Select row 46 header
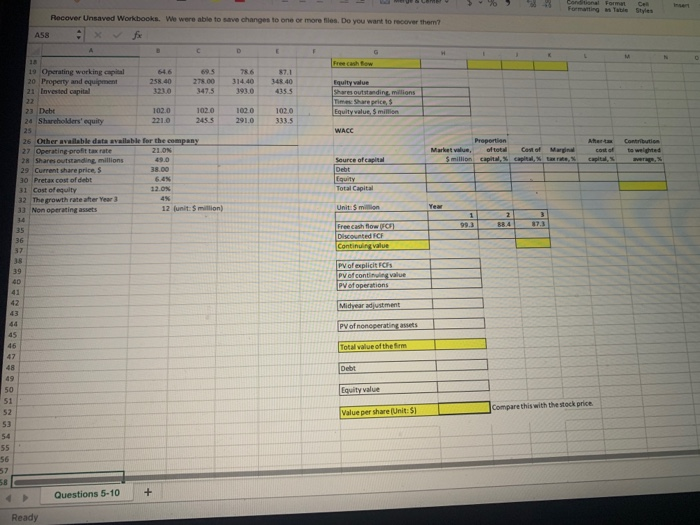Screen dimensions: 700x525 [x=12, y=346]
